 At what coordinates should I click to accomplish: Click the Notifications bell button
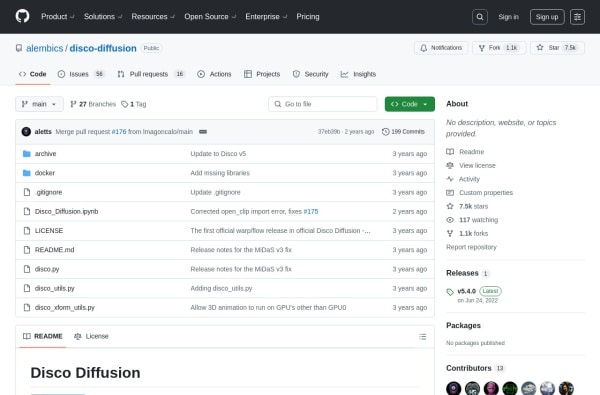441,48
